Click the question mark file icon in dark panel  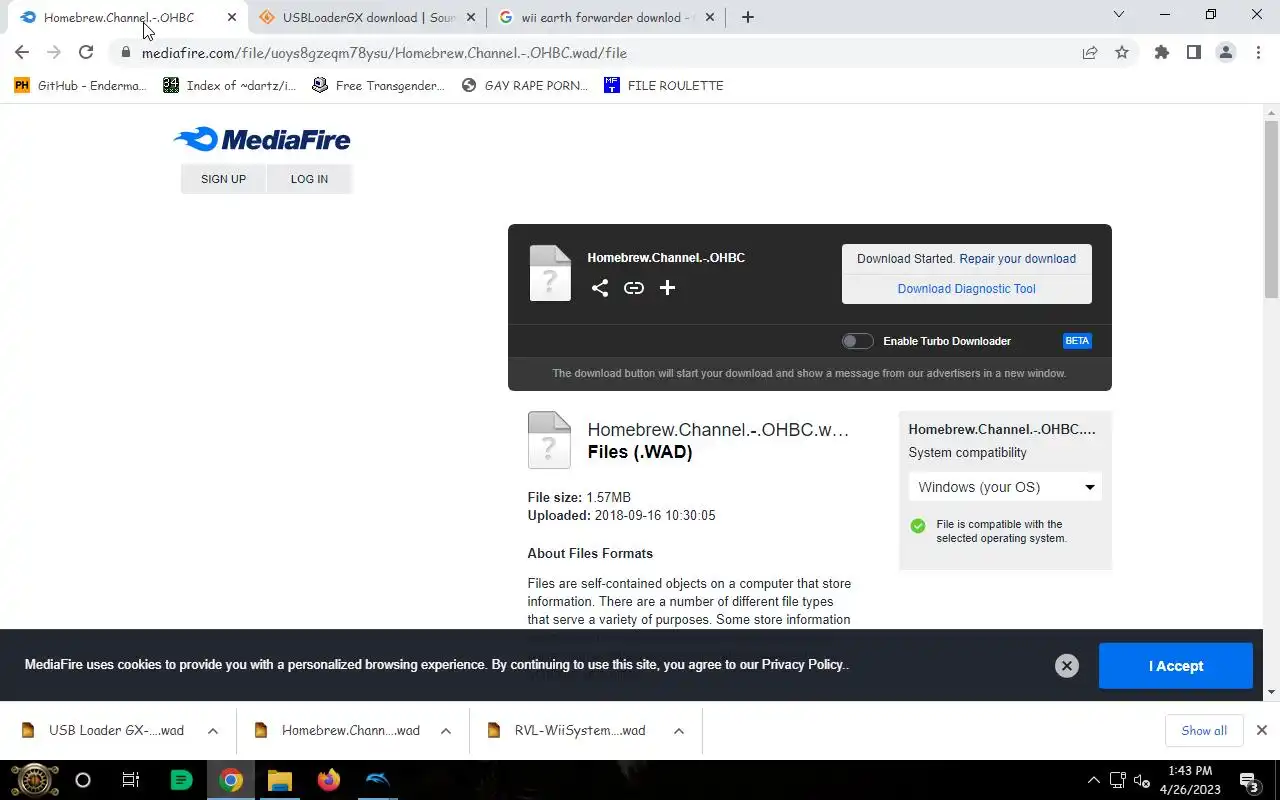pyautogui.click(x=550, y=273)
